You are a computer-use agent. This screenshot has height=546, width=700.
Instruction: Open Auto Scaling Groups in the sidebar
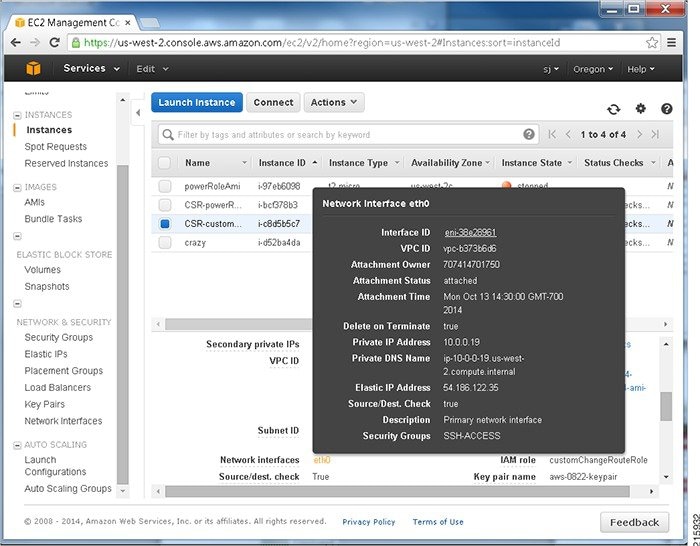(68, 489)
